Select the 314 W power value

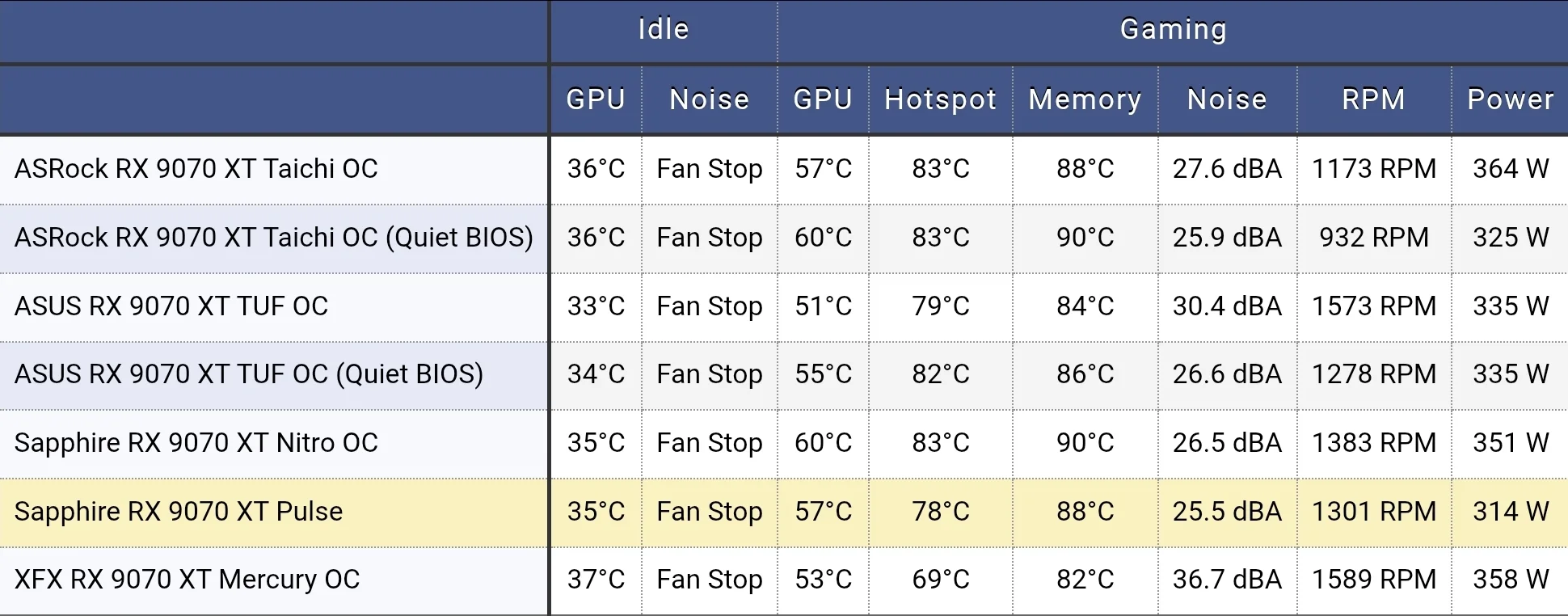[1510, 512]
